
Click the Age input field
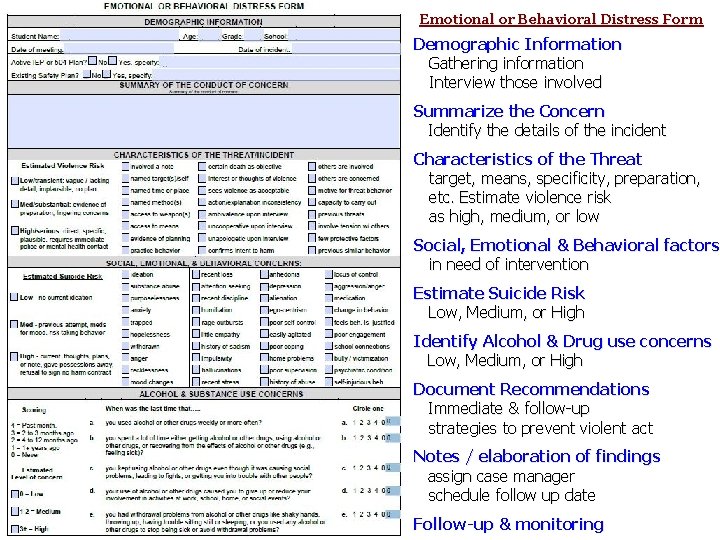(210, 35)
